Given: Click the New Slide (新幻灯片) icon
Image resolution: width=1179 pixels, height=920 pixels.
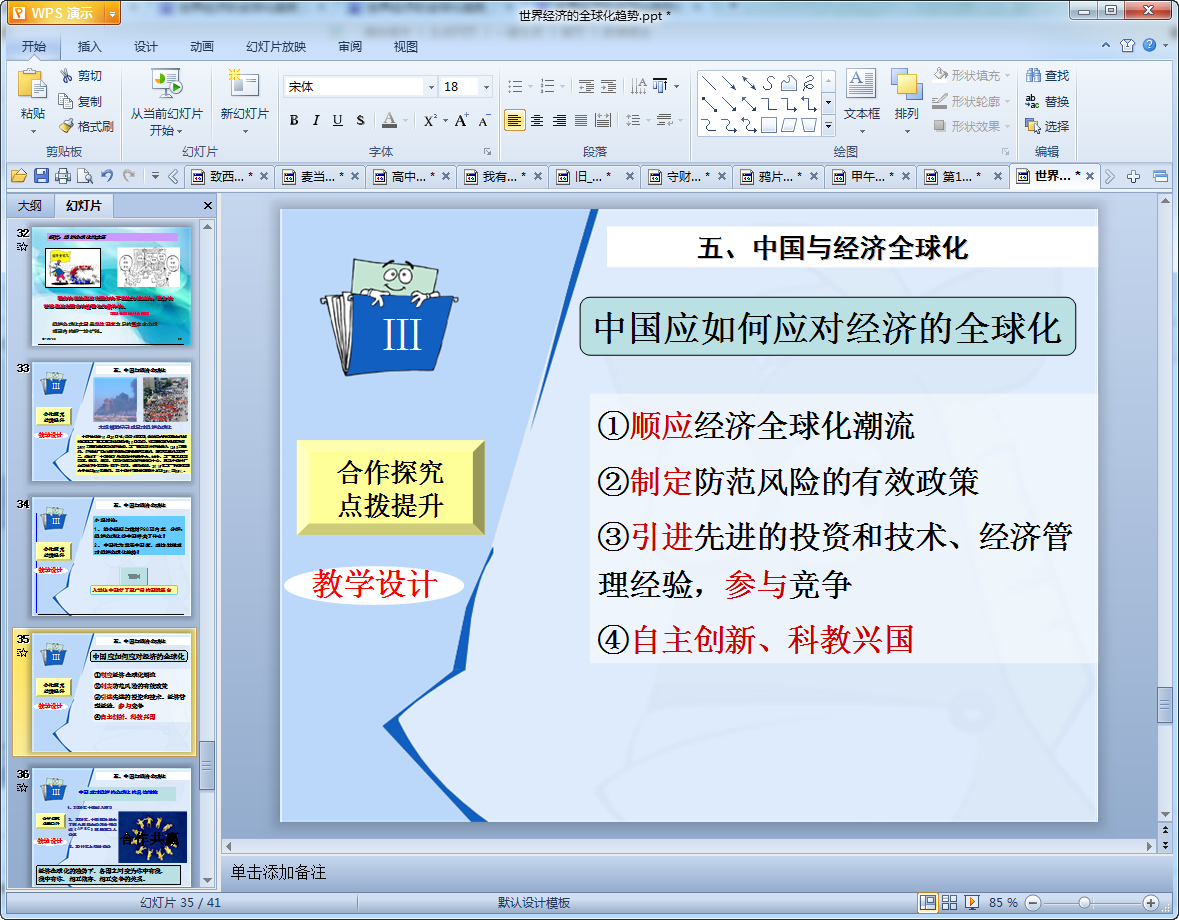Looking at the screenshot, I should click(244, 84).
